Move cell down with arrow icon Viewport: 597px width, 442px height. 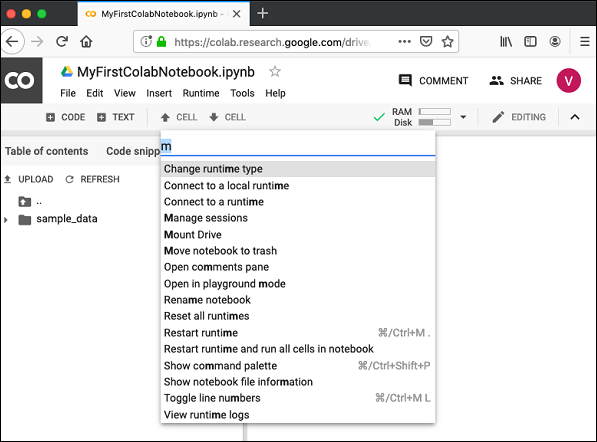(x=214, y=117)
